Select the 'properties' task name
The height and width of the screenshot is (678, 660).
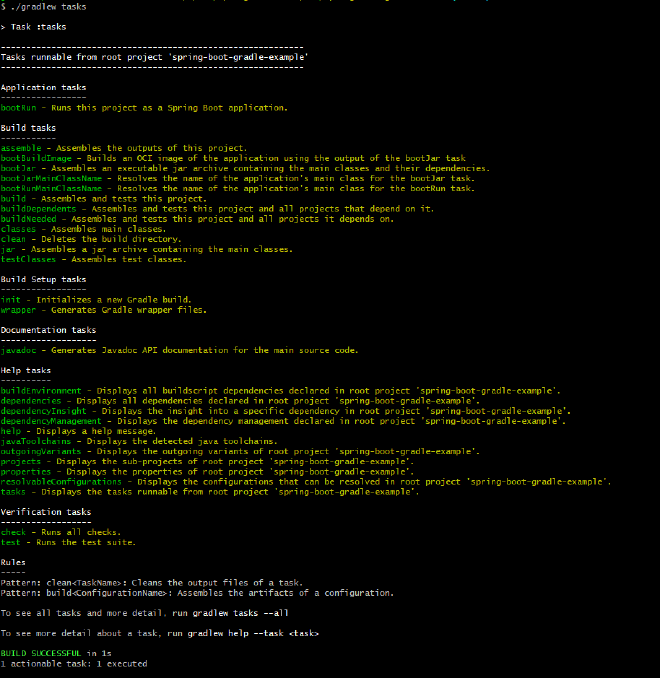click(x=26, y=472)
